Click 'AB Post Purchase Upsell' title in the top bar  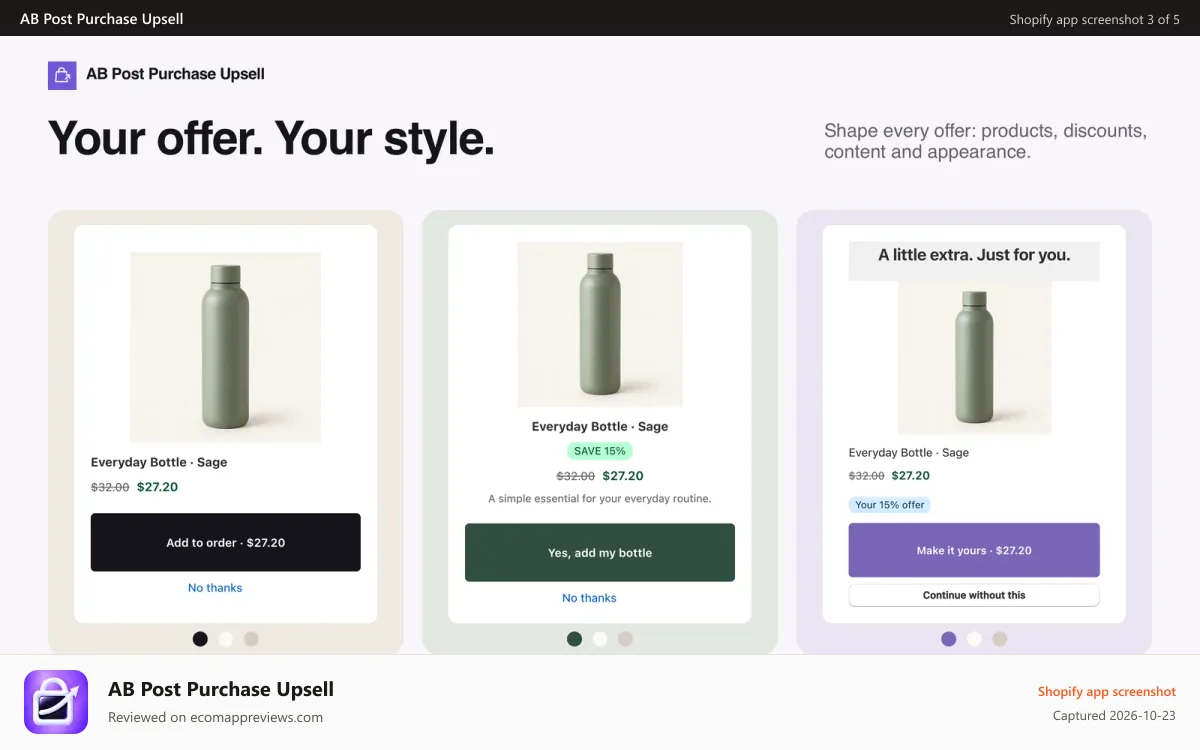[102, 19]
